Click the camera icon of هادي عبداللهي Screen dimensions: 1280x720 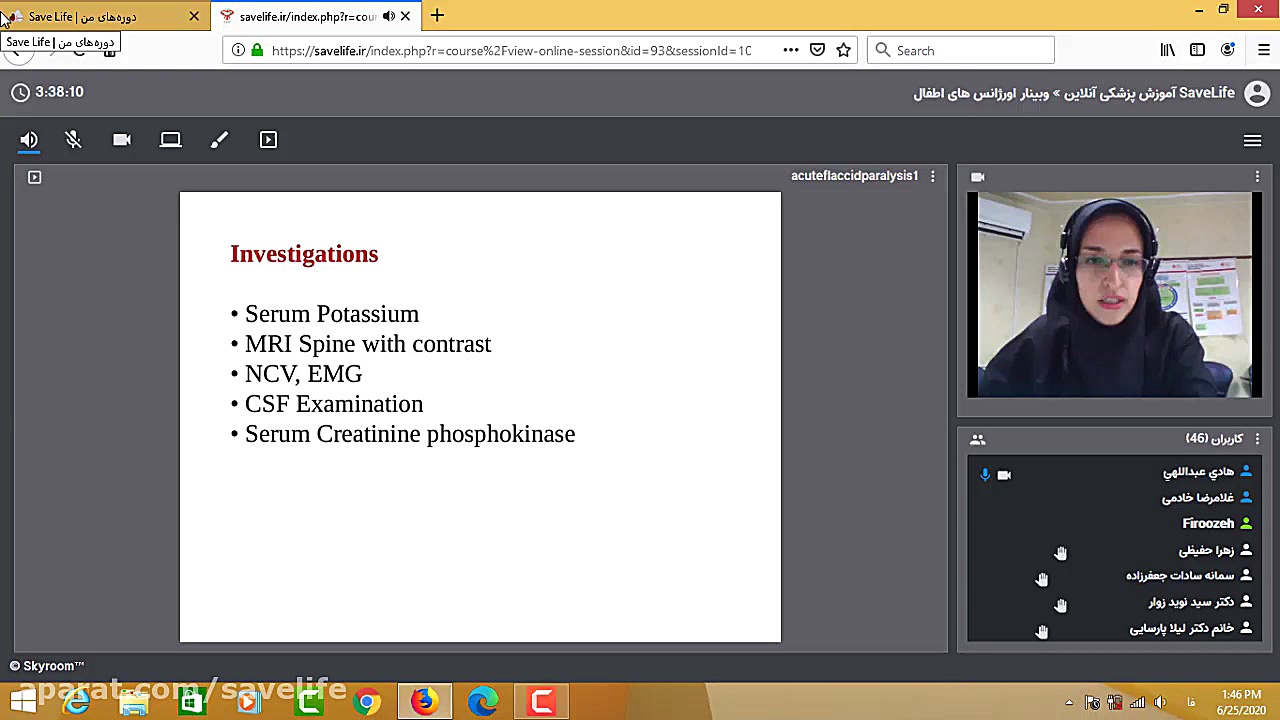pos(1004,475)
